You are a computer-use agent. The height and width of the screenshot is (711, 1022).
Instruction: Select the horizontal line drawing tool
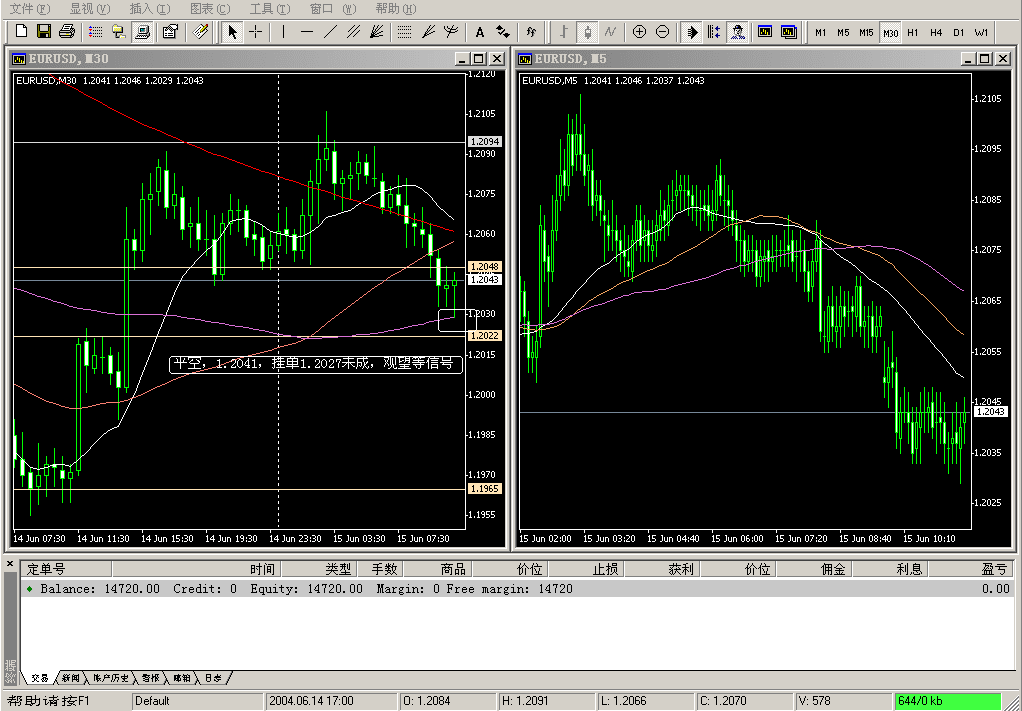[x=307, y=31]
